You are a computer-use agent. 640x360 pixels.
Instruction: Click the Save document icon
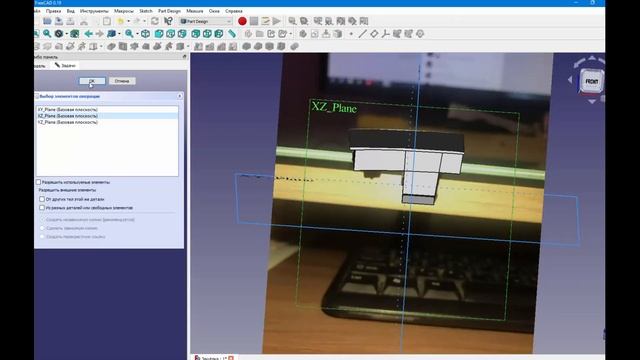[59, 21]
